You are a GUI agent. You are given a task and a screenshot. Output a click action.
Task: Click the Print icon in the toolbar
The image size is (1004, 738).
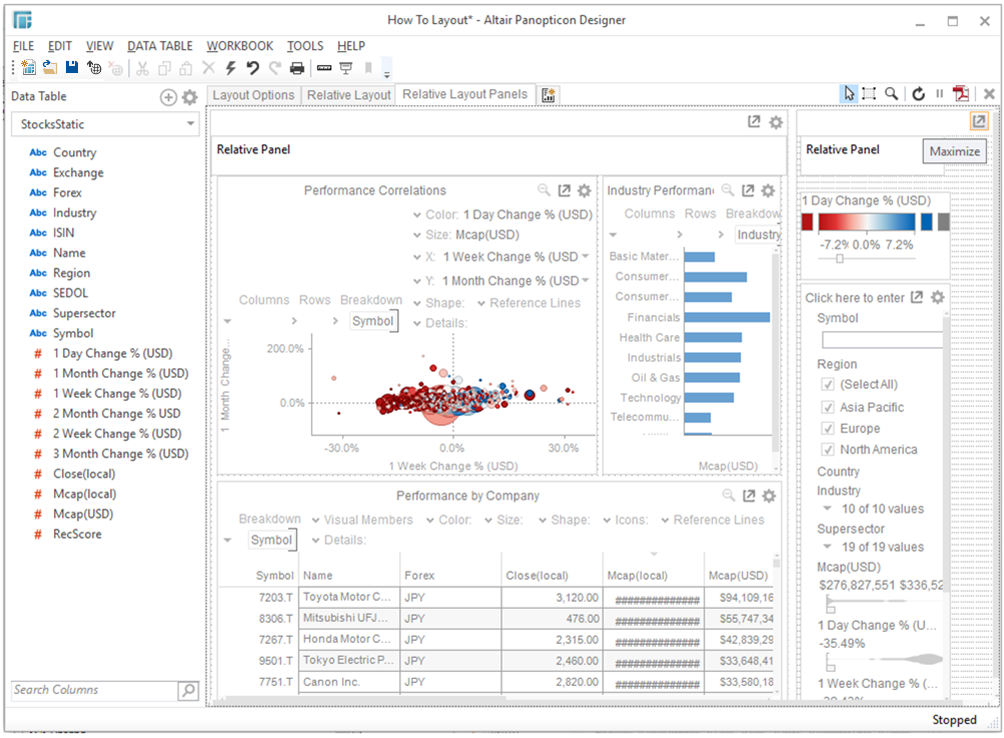point(297,68)
